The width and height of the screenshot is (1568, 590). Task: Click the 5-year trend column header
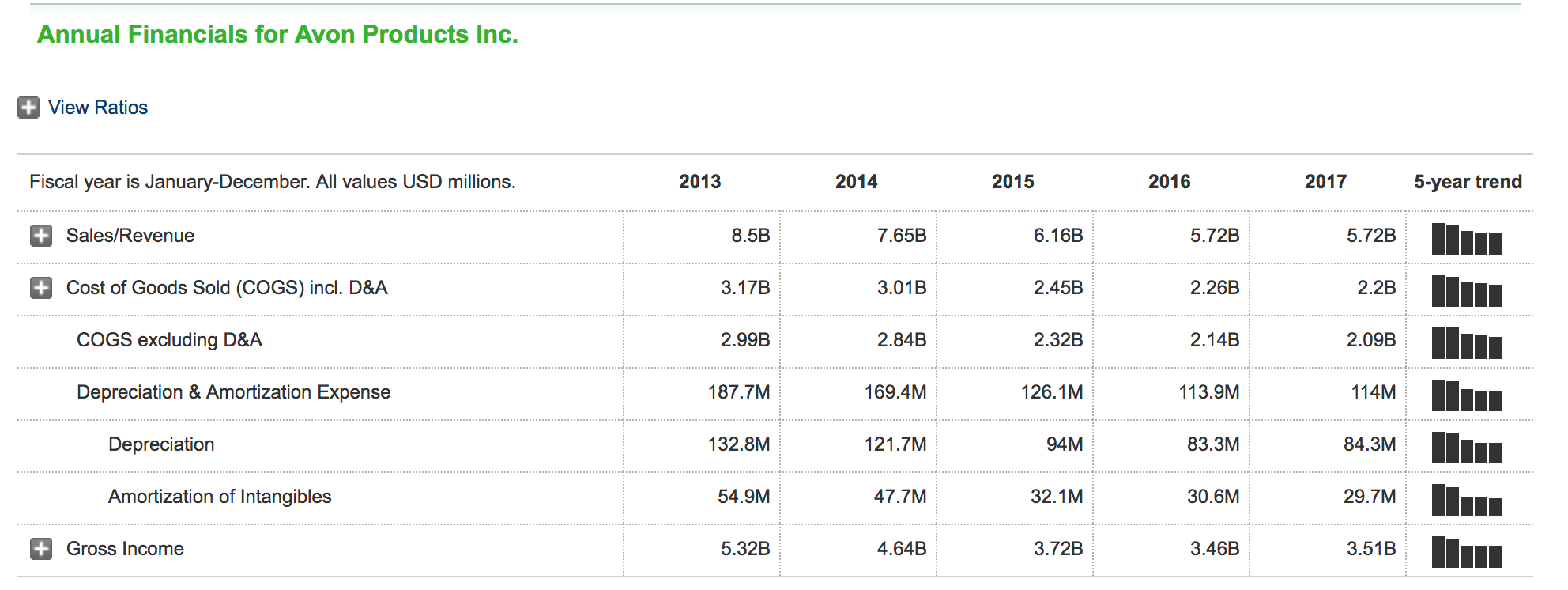pos(1468,182)
